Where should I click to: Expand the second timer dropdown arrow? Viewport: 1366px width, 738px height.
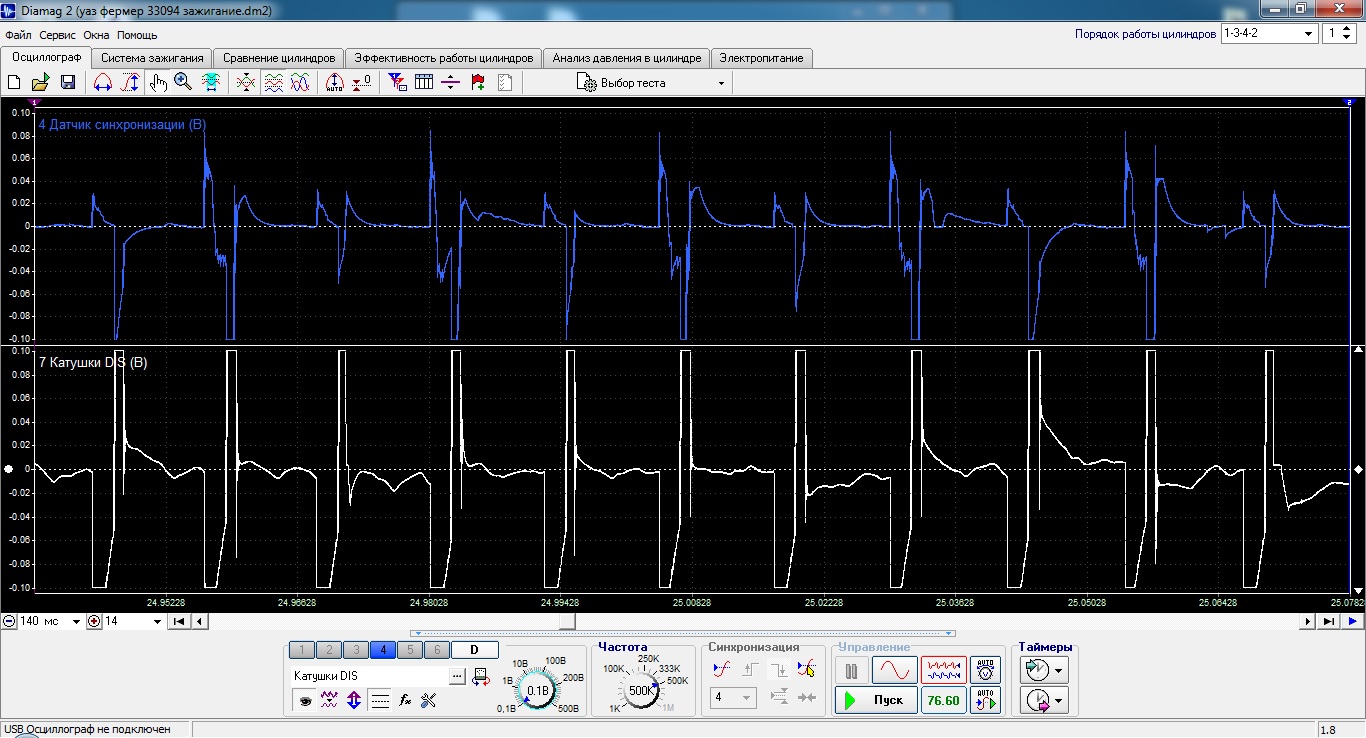[x=1059, y=701]
